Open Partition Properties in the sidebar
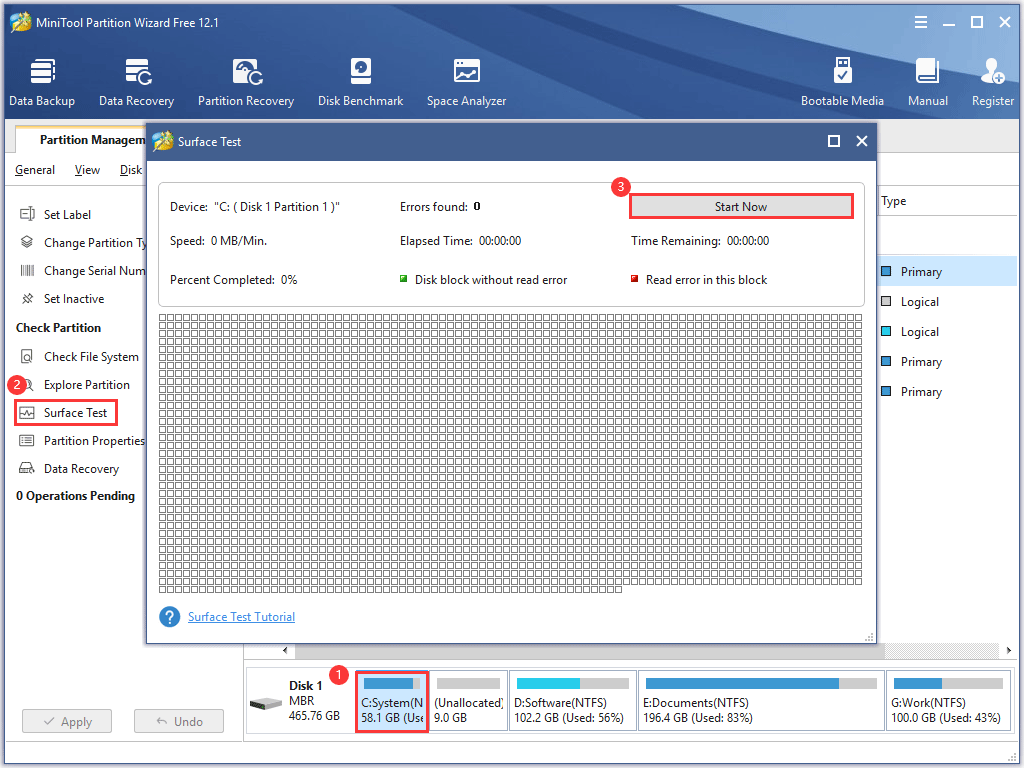1024x768 pixels. pos(82,441)
